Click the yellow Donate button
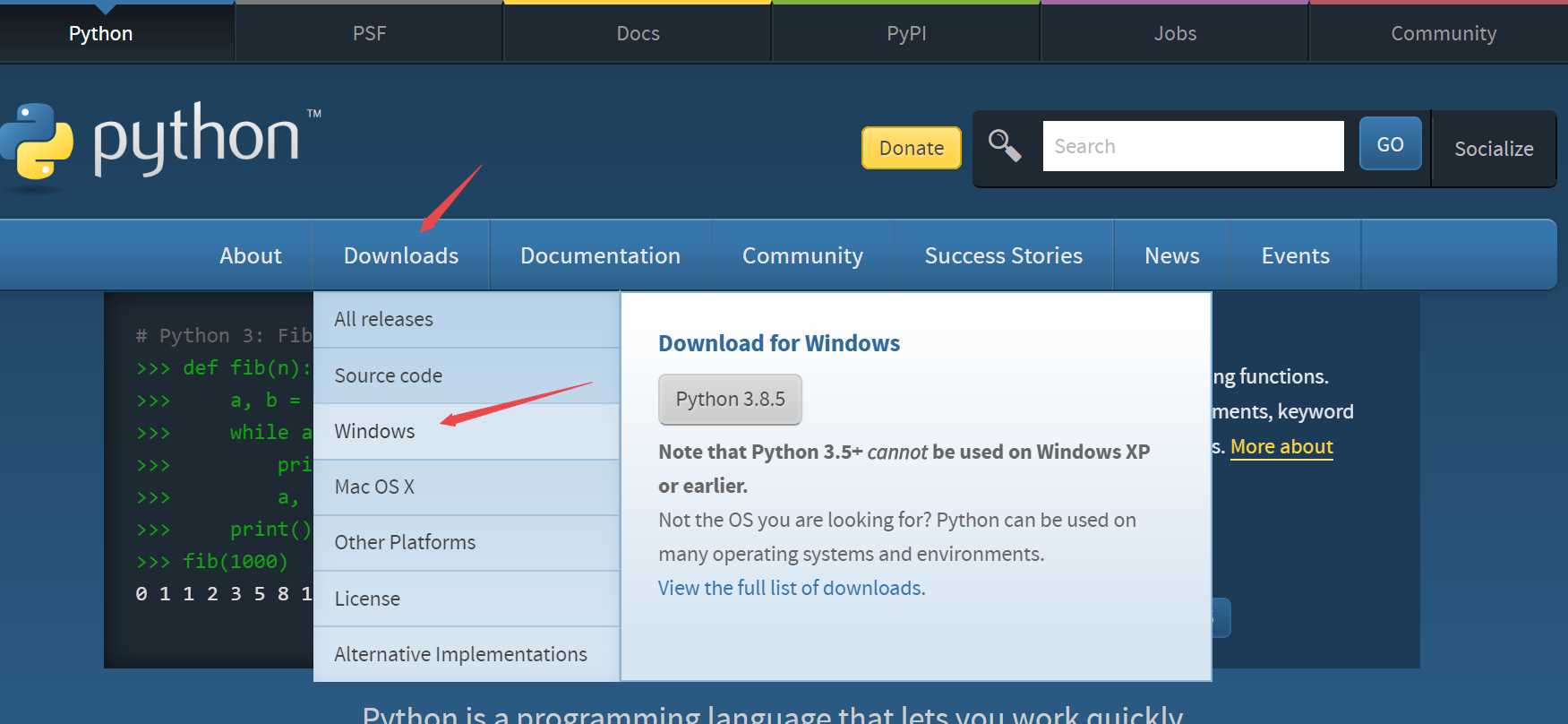1568x724 pixels. [x=912, y=148]
